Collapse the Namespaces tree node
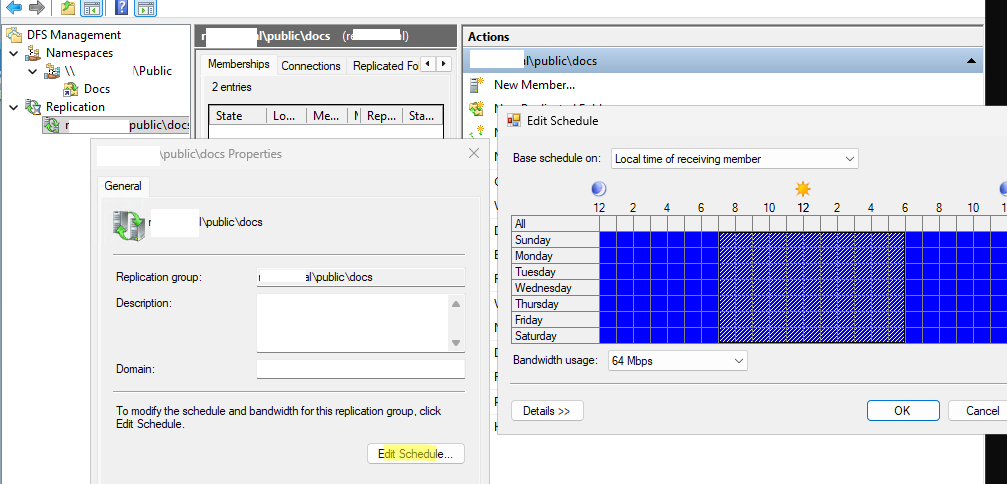 click(13, 53)
